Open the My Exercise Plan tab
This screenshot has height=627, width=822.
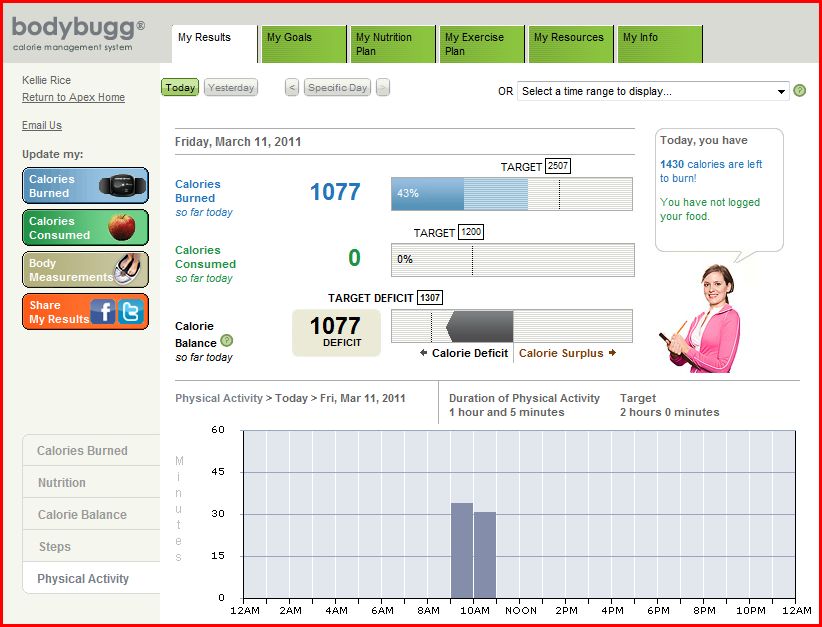(x=482, y=44)
